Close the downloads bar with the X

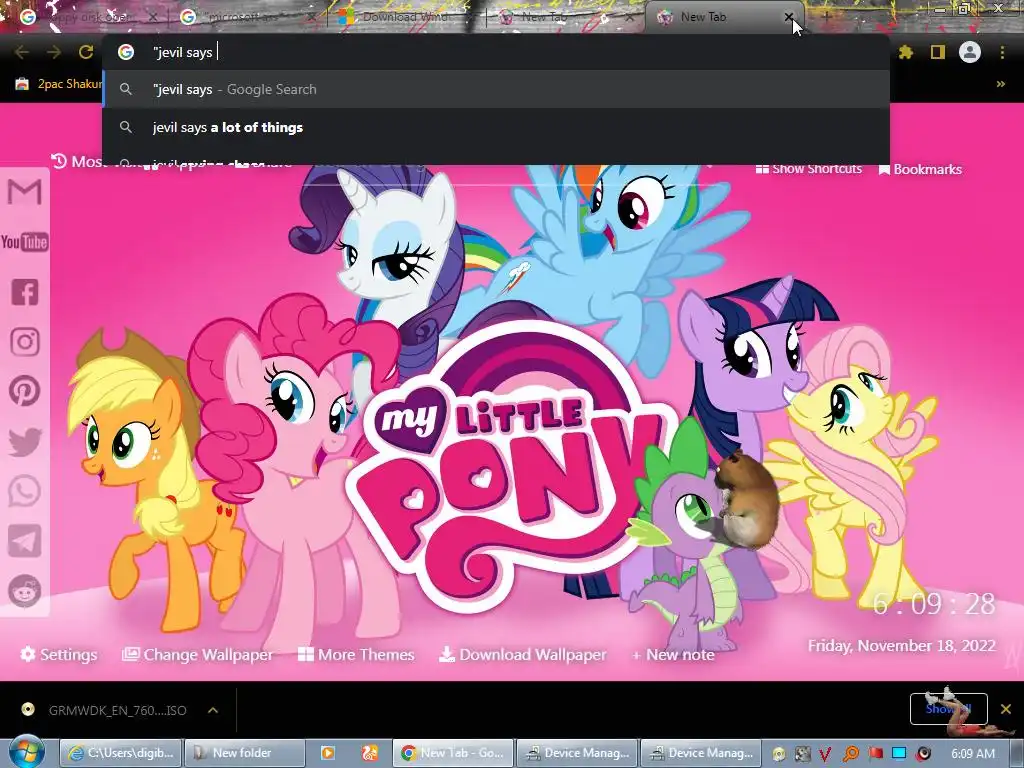(x=1006, y=709)
